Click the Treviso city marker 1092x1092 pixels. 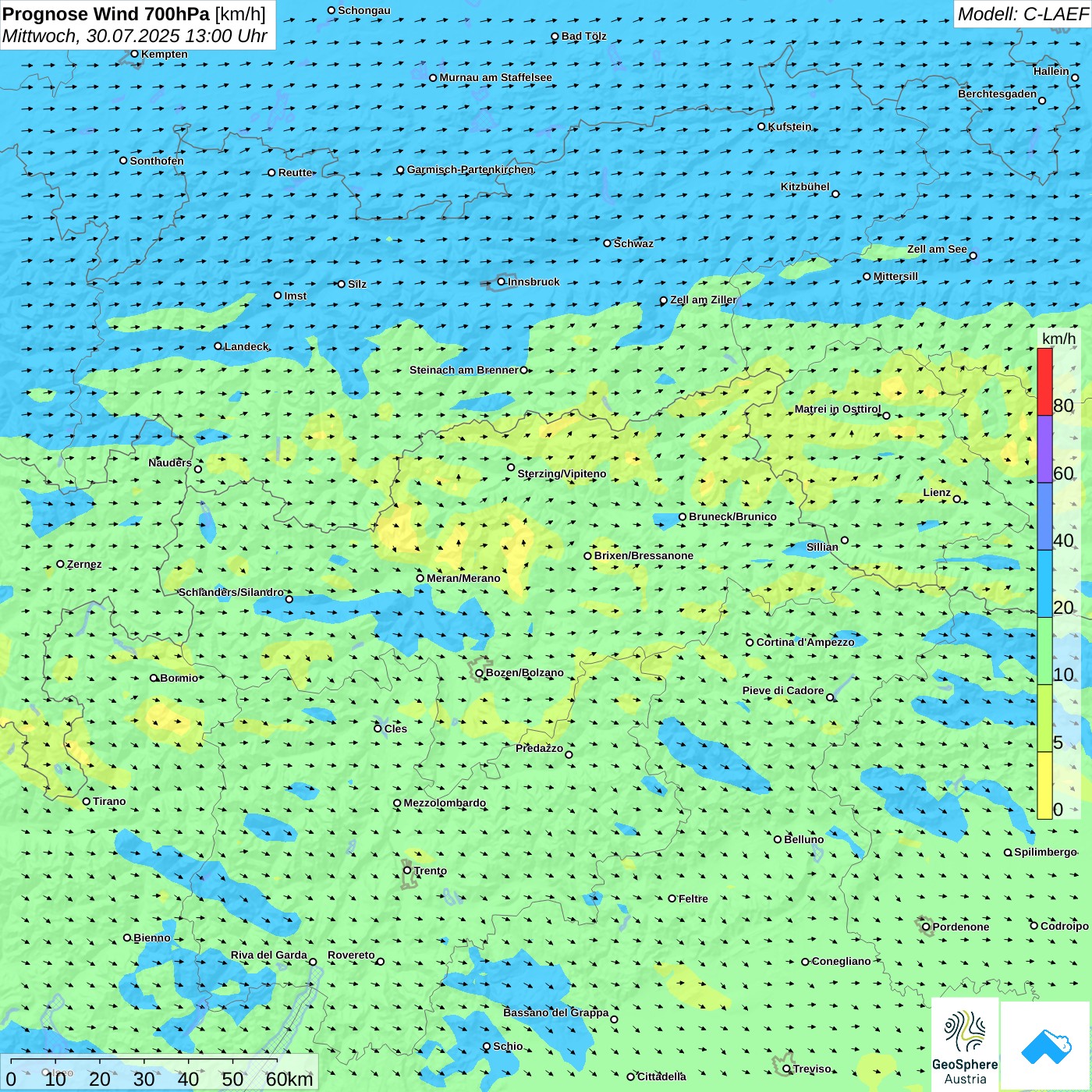tap(786, 1069)
